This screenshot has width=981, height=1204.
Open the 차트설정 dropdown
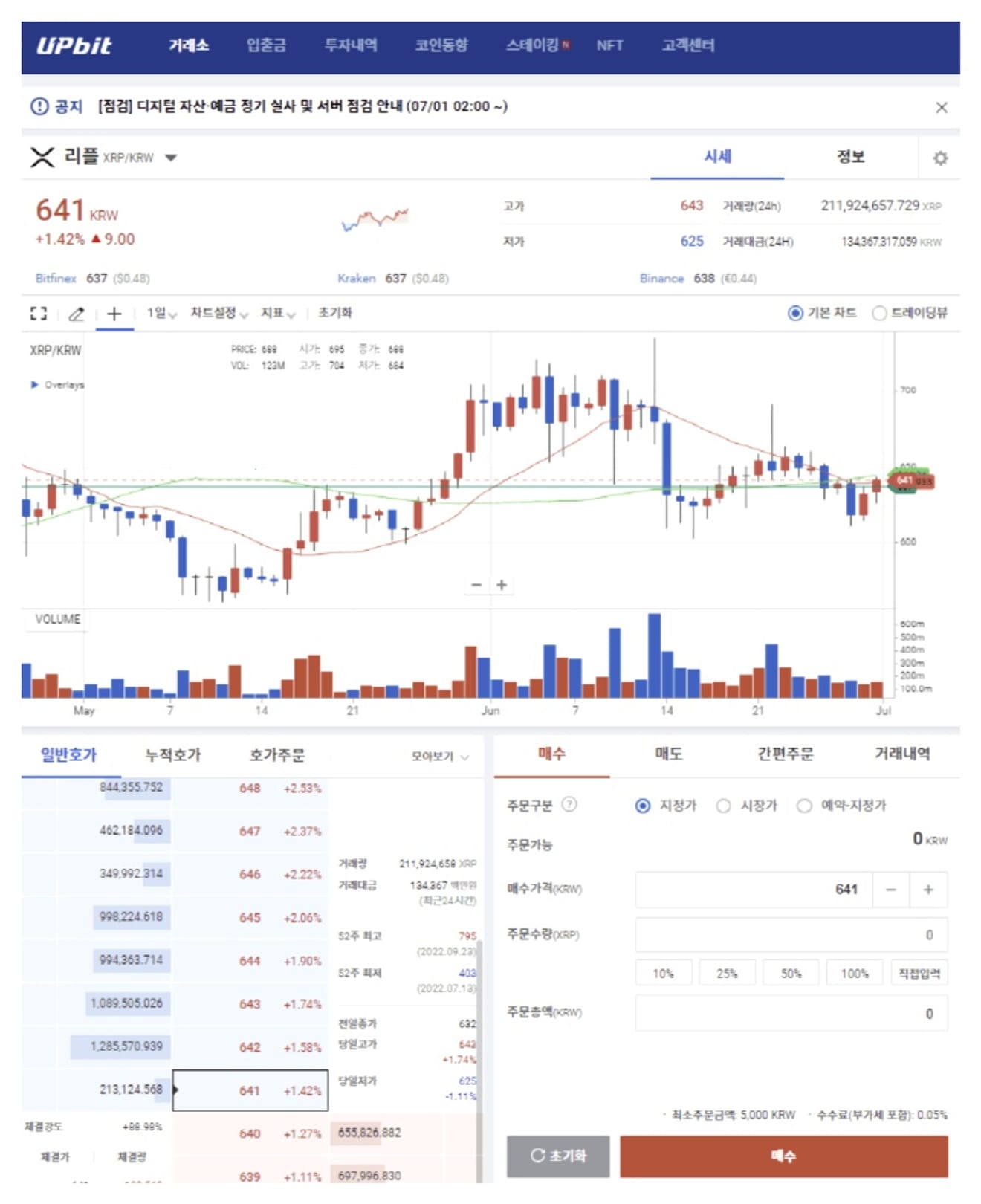[219, 313]
